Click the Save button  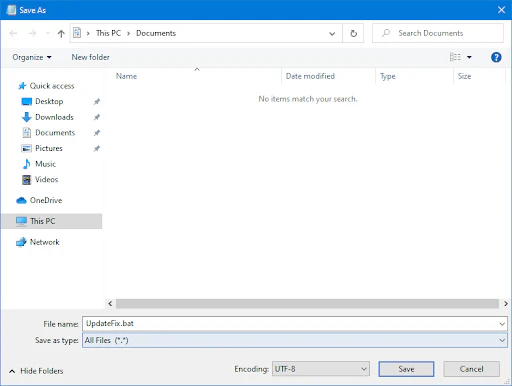(x=406, y=369)
